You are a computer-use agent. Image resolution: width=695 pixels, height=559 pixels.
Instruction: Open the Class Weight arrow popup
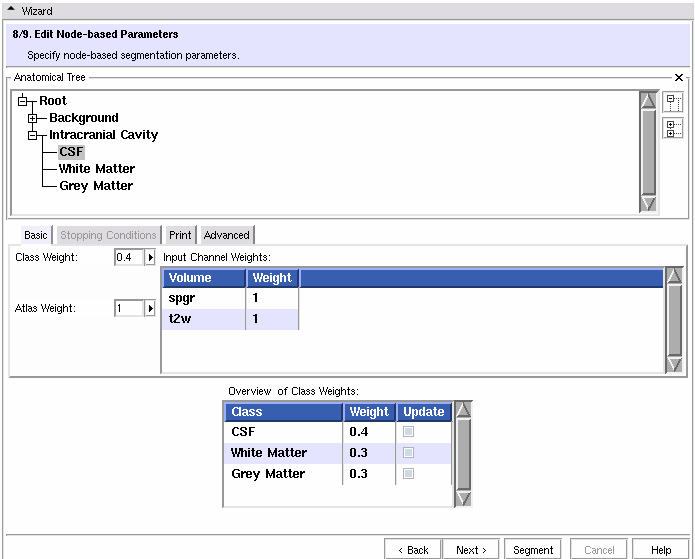pos(151,258)
